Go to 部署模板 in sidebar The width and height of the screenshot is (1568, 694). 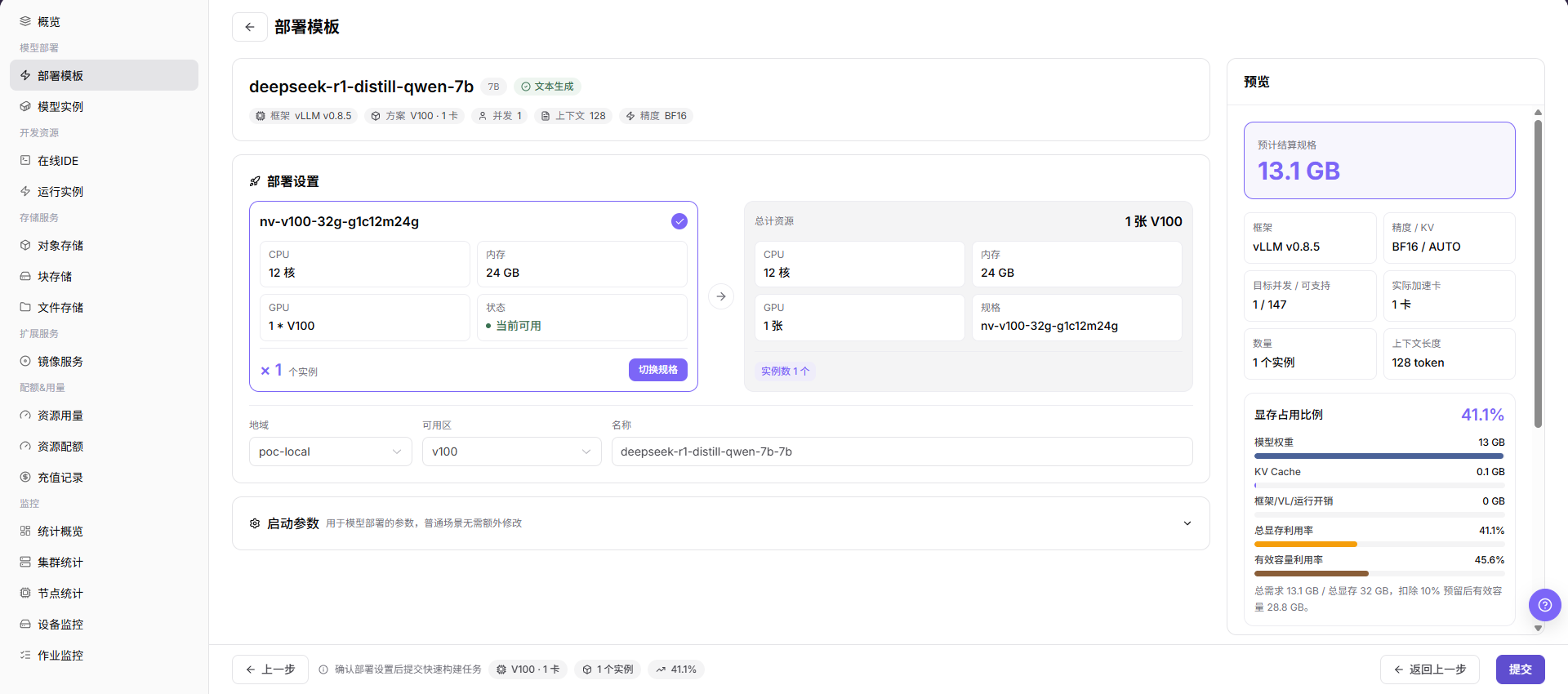104,75
